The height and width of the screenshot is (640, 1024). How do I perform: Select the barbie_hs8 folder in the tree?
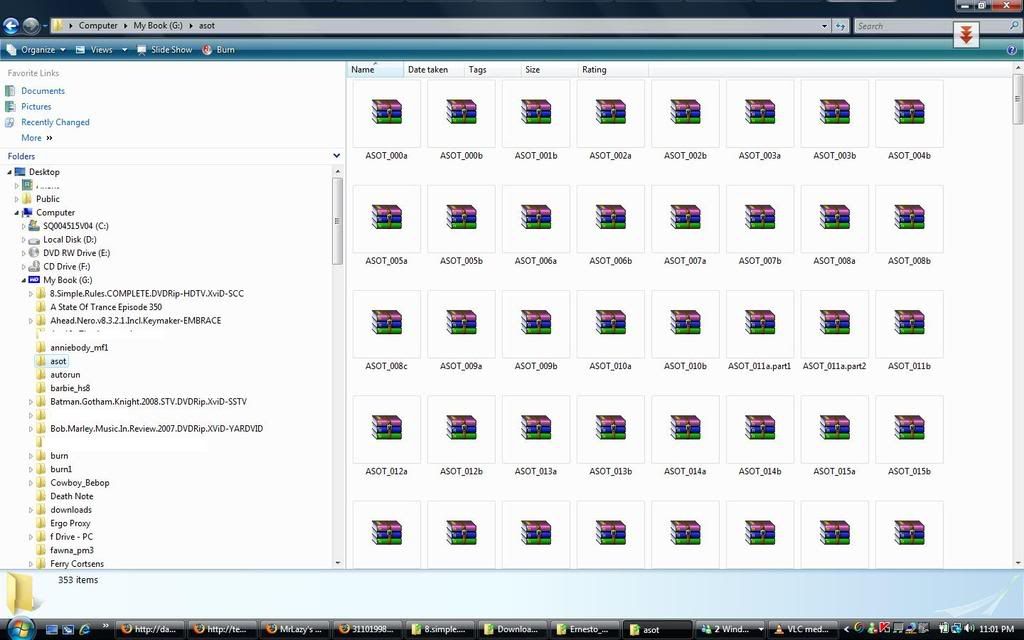(x=70, y=389)
